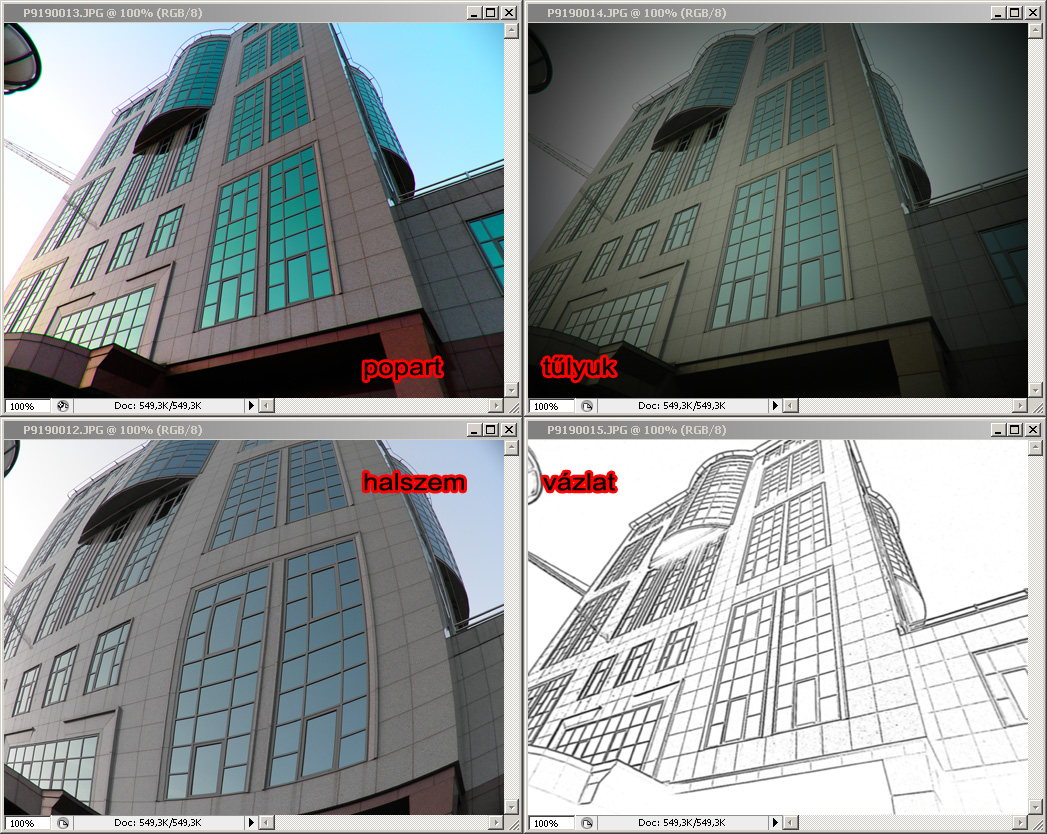The image size is (1047, 834).
Task: Click the red 'tűlyuk' label on the canvas
Action: [580, 367]
